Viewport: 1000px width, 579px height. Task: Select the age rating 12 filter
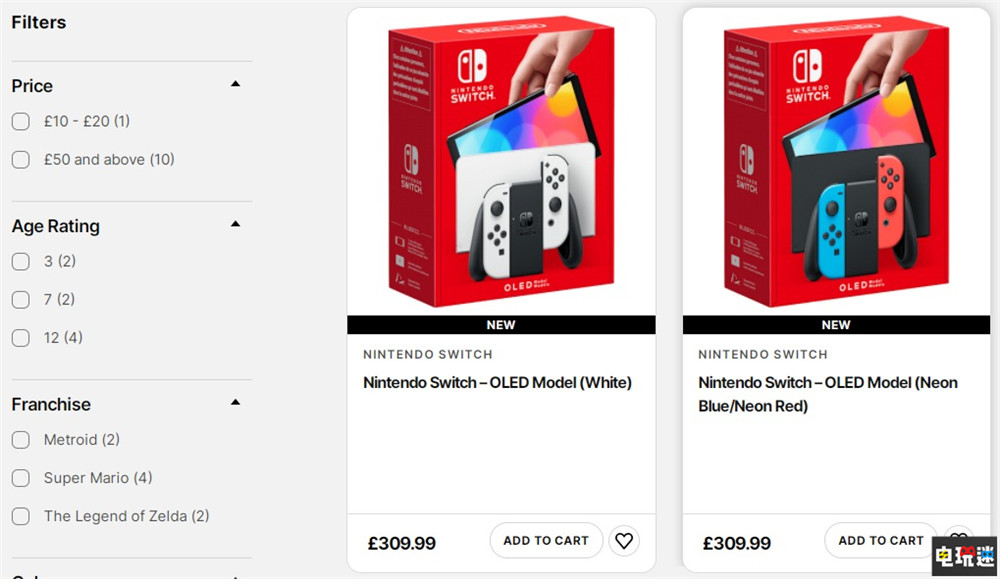pos(21,338)
